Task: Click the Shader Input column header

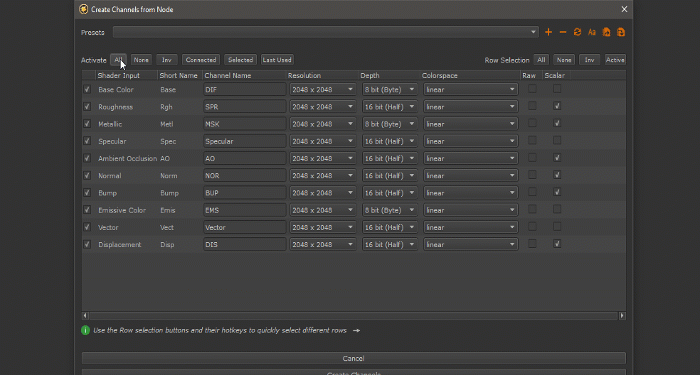Action: click(119, 75)
